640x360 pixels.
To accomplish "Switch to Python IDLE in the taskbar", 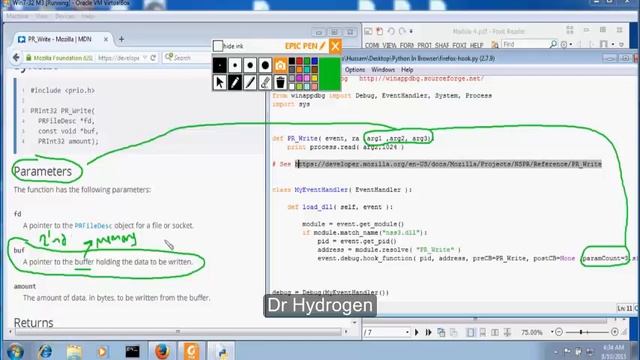I will pyautogui.click(x=222, y=351).
